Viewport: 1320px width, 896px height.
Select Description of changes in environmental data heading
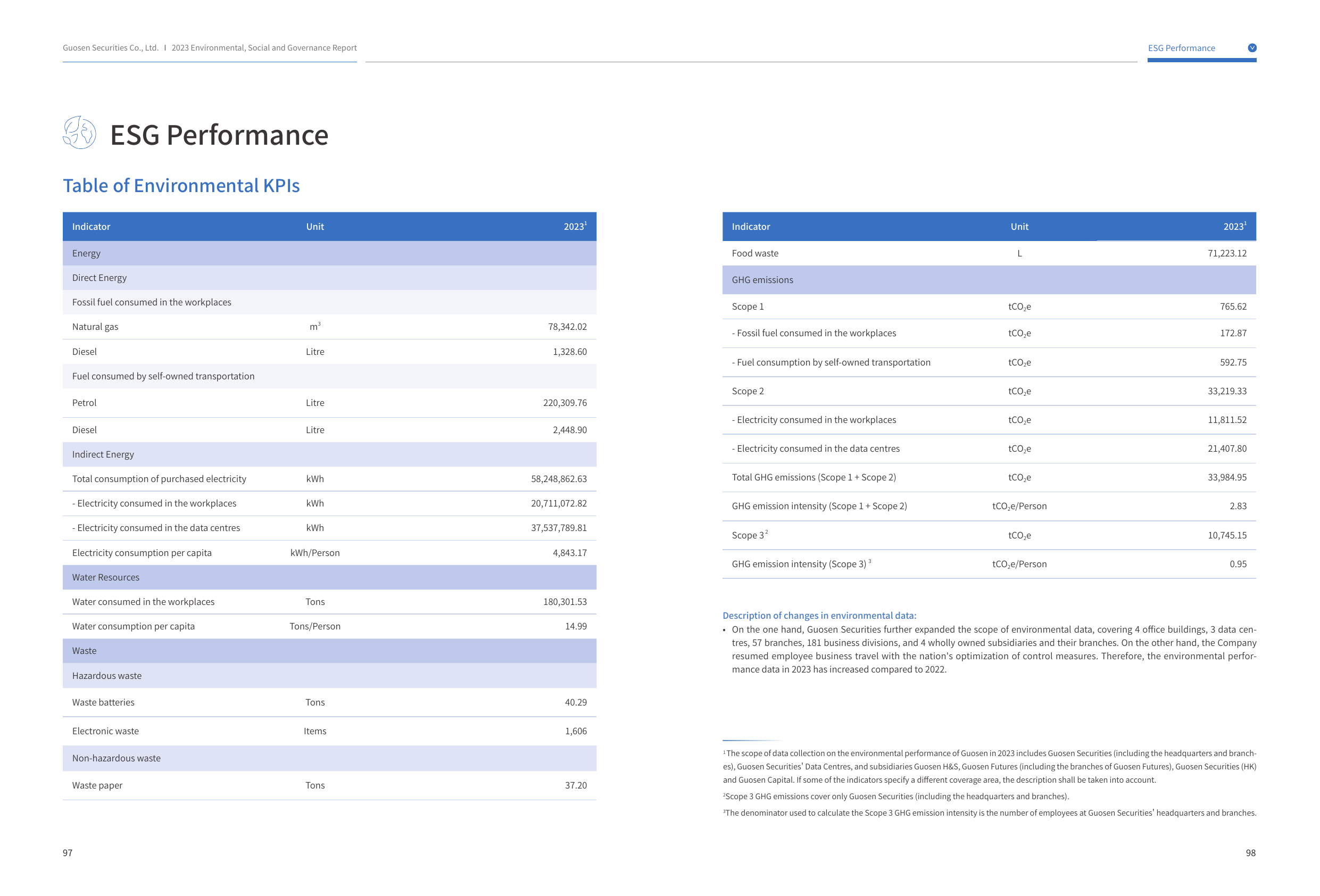click(819, 615)
